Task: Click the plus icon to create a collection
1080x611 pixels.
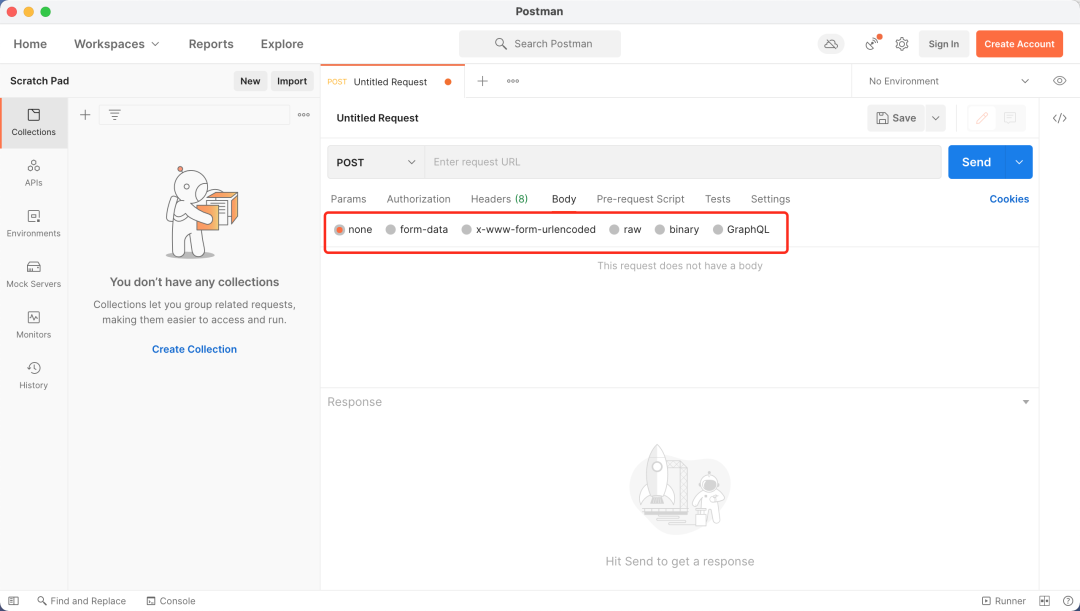Action: [85, 115]
